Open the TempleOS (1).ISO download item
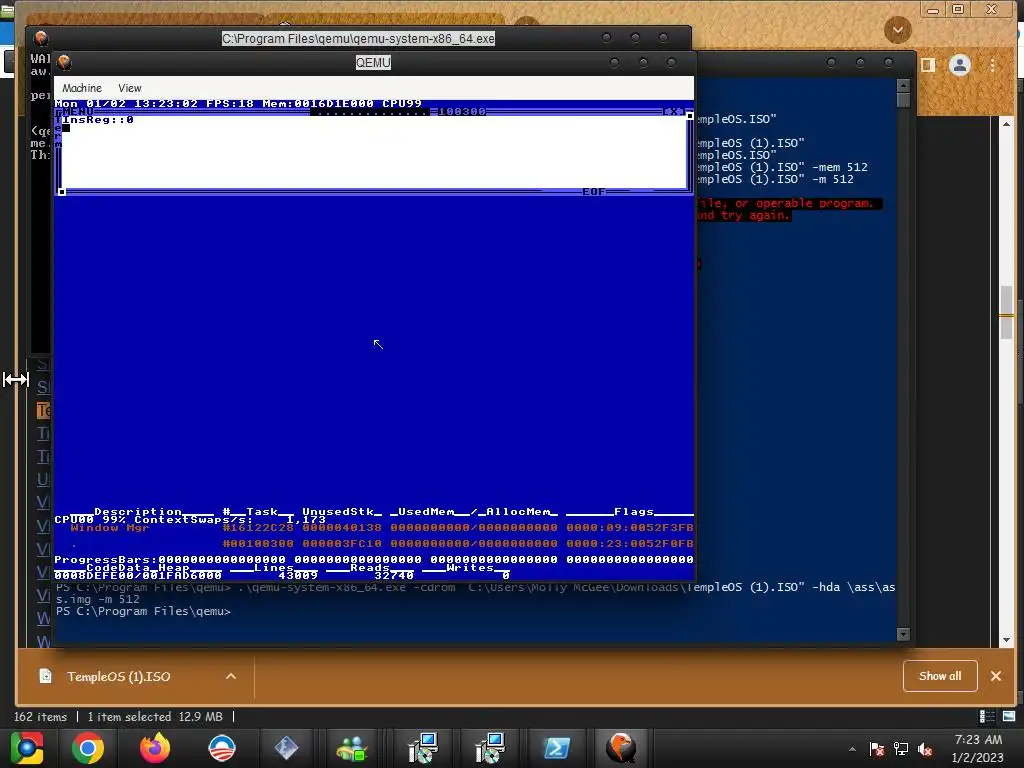1024x768 pixels. click(118, 677)
